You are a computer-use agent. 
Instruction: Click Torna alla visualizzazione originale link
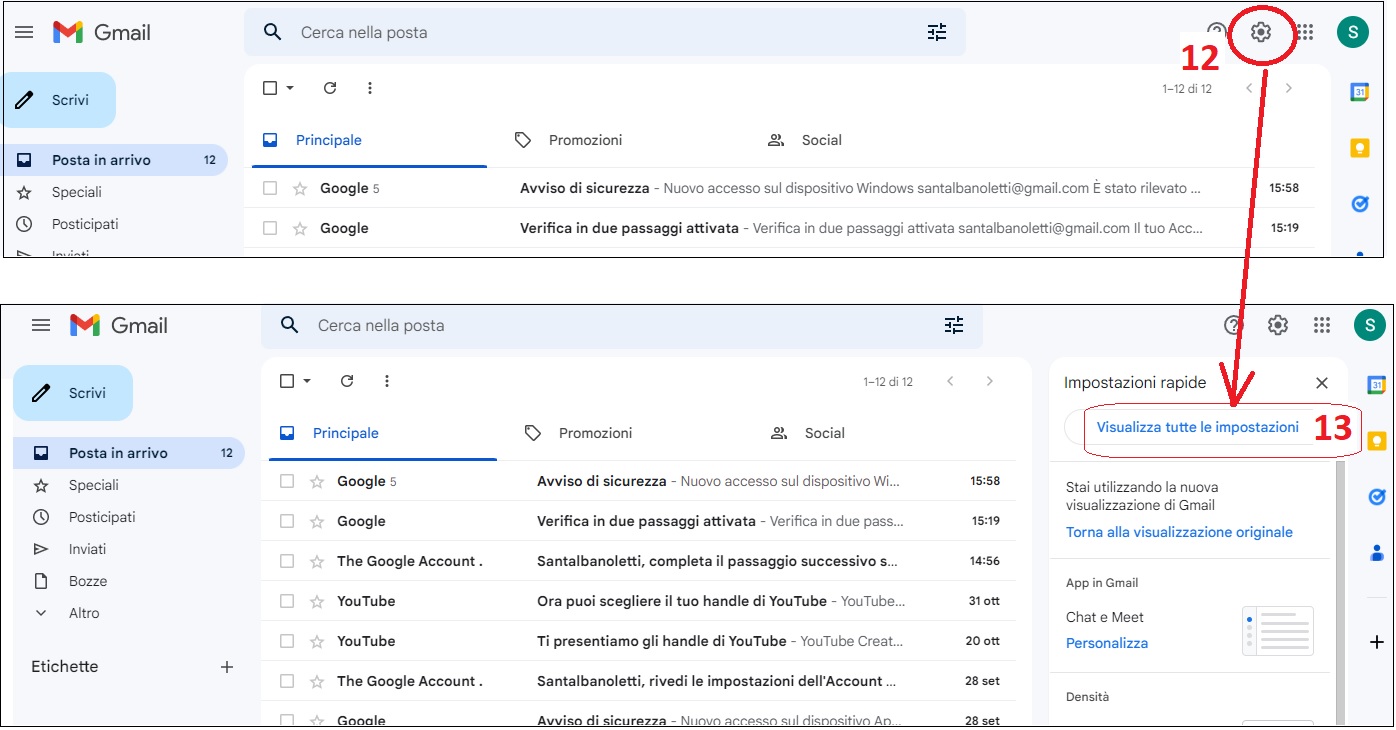[x=1179, y=532]
